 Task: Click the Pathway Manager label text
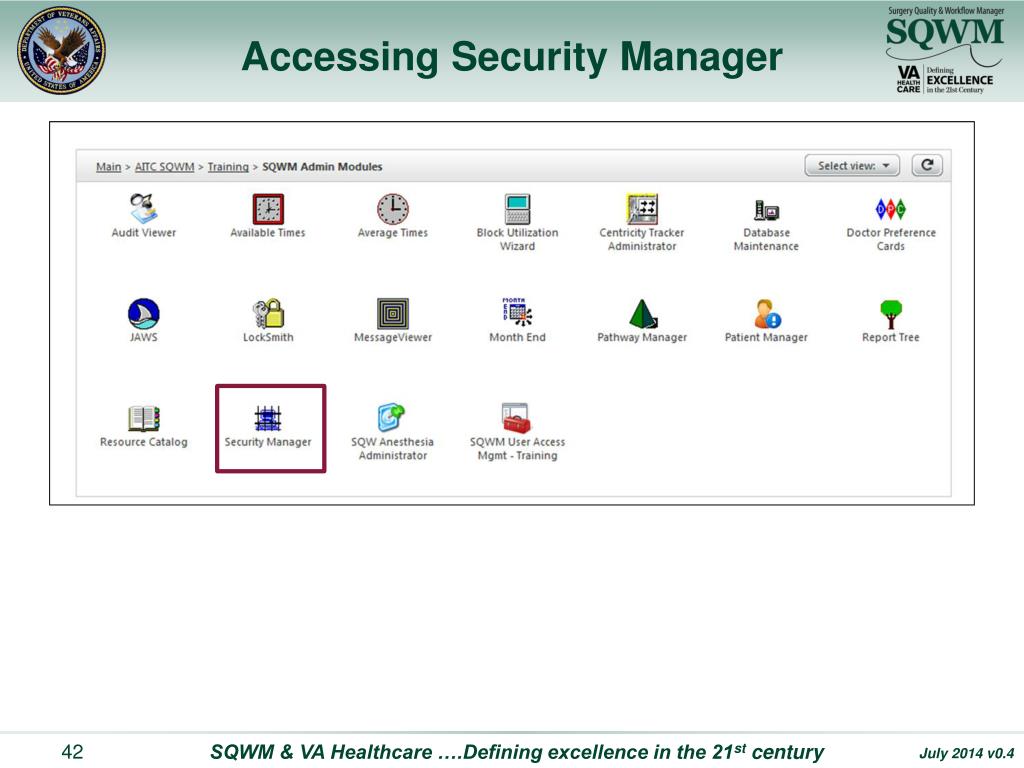642,337
